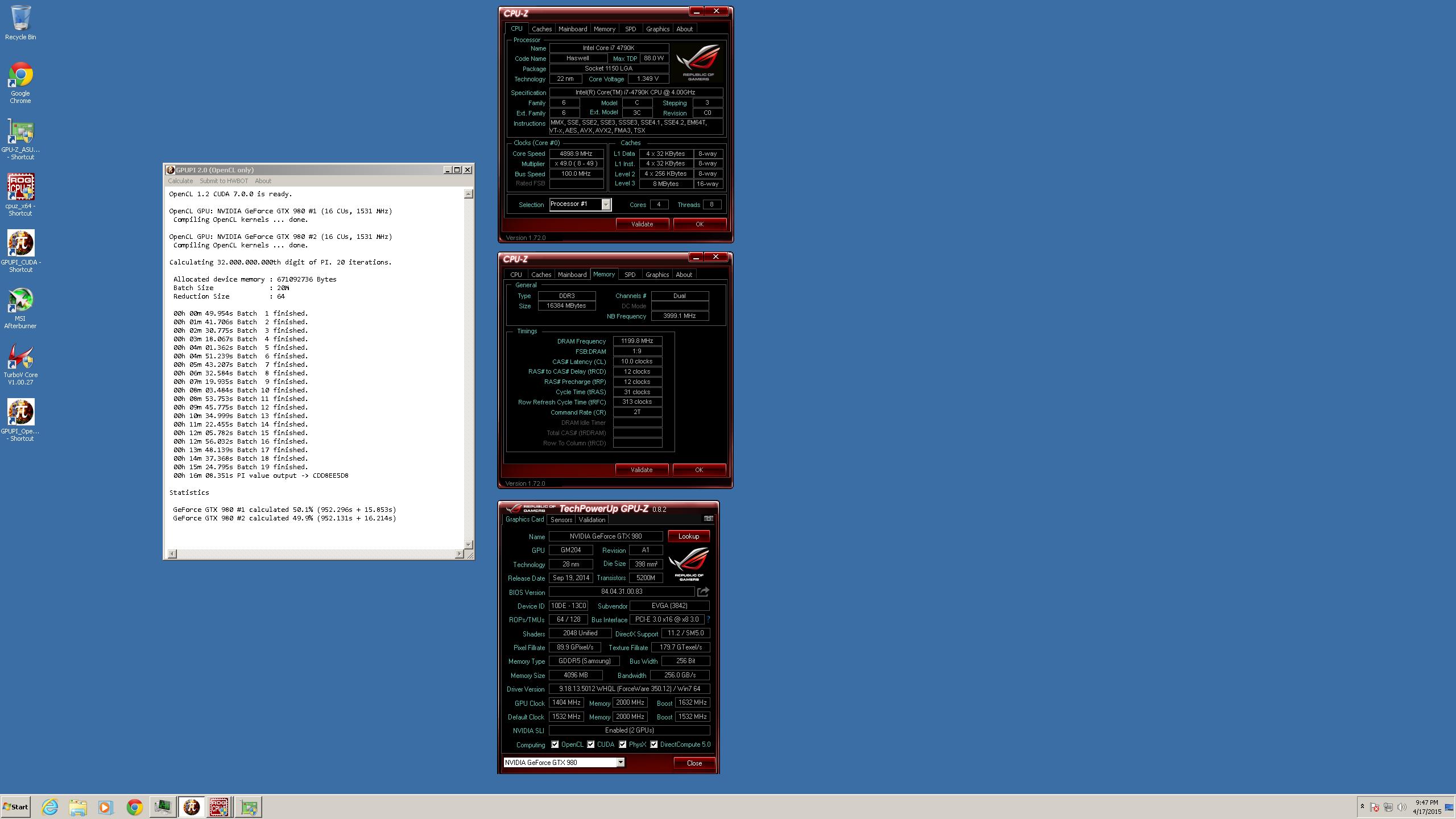Click the Intel Core i7 4790K name field
The image size is (1456, 819).
(x=609, y=48)
